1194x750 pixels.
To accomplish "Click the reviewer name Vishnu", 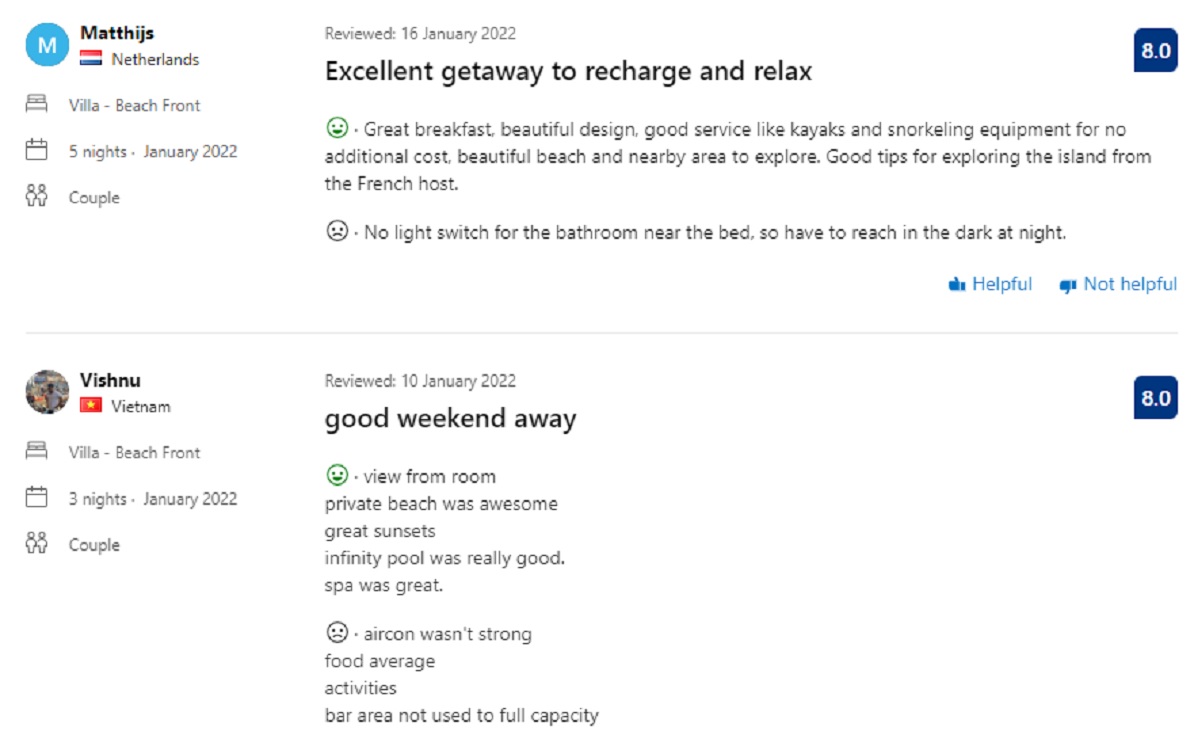I will (110, 380).
